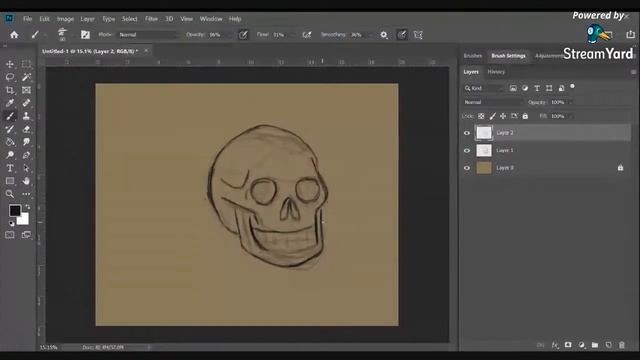Select the Hand tool
The image size is (640, 360).
point(26,181)
